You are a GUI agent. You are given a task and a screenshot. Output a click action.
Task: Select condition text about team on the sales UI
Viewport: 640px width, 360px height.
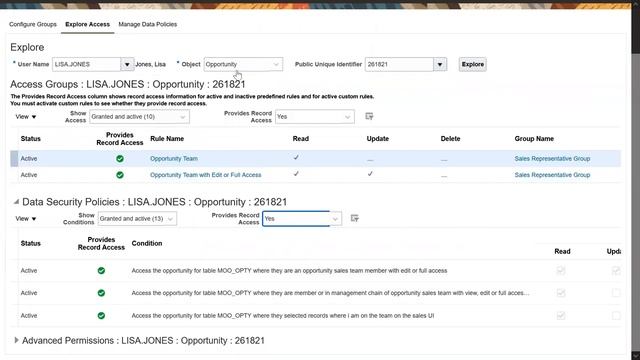[x=282, y=316]
